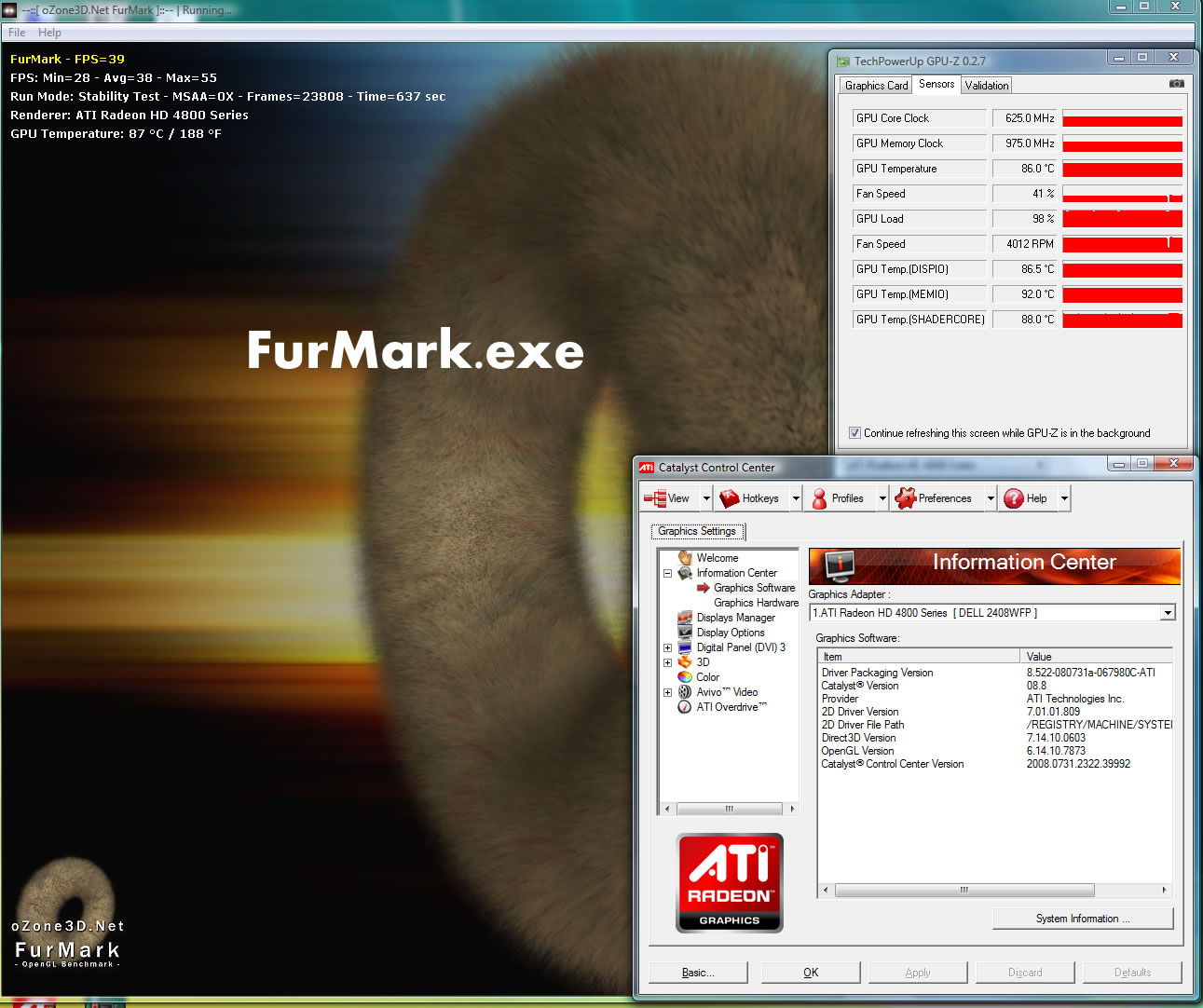Click the GPU Load graph bar
The image size is (1203, 1008).
[1122, 219]
